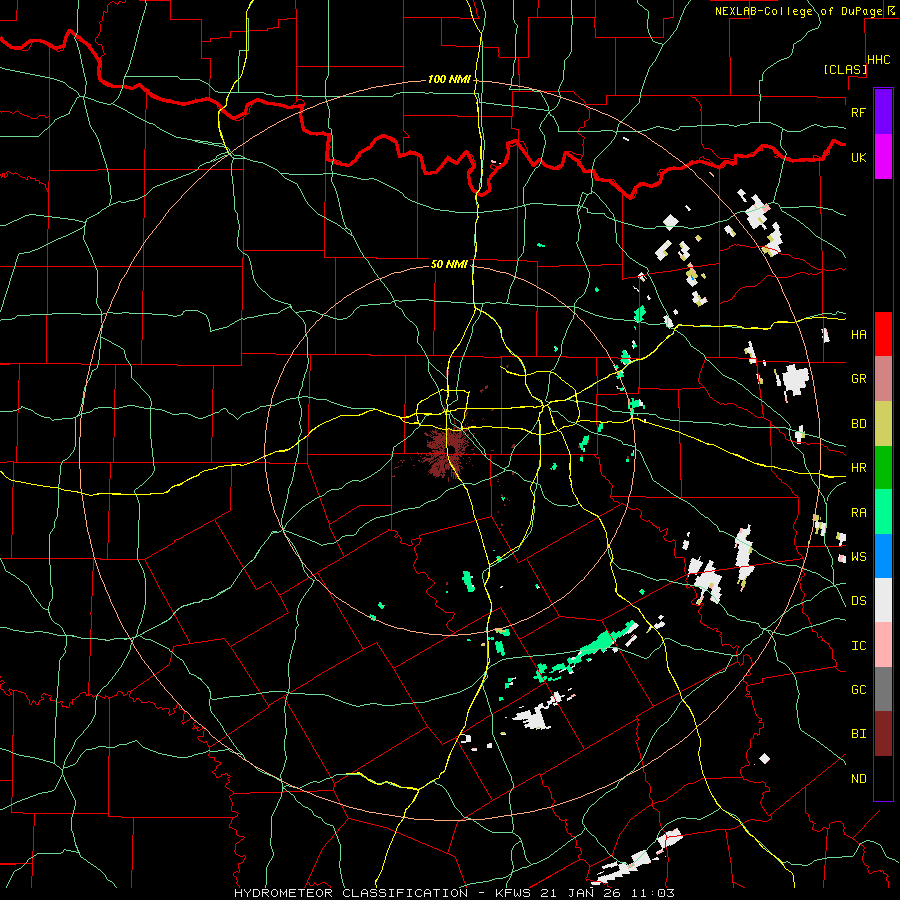Click the brown BI legend swatch
900x900 pixels.
(883, 734)
